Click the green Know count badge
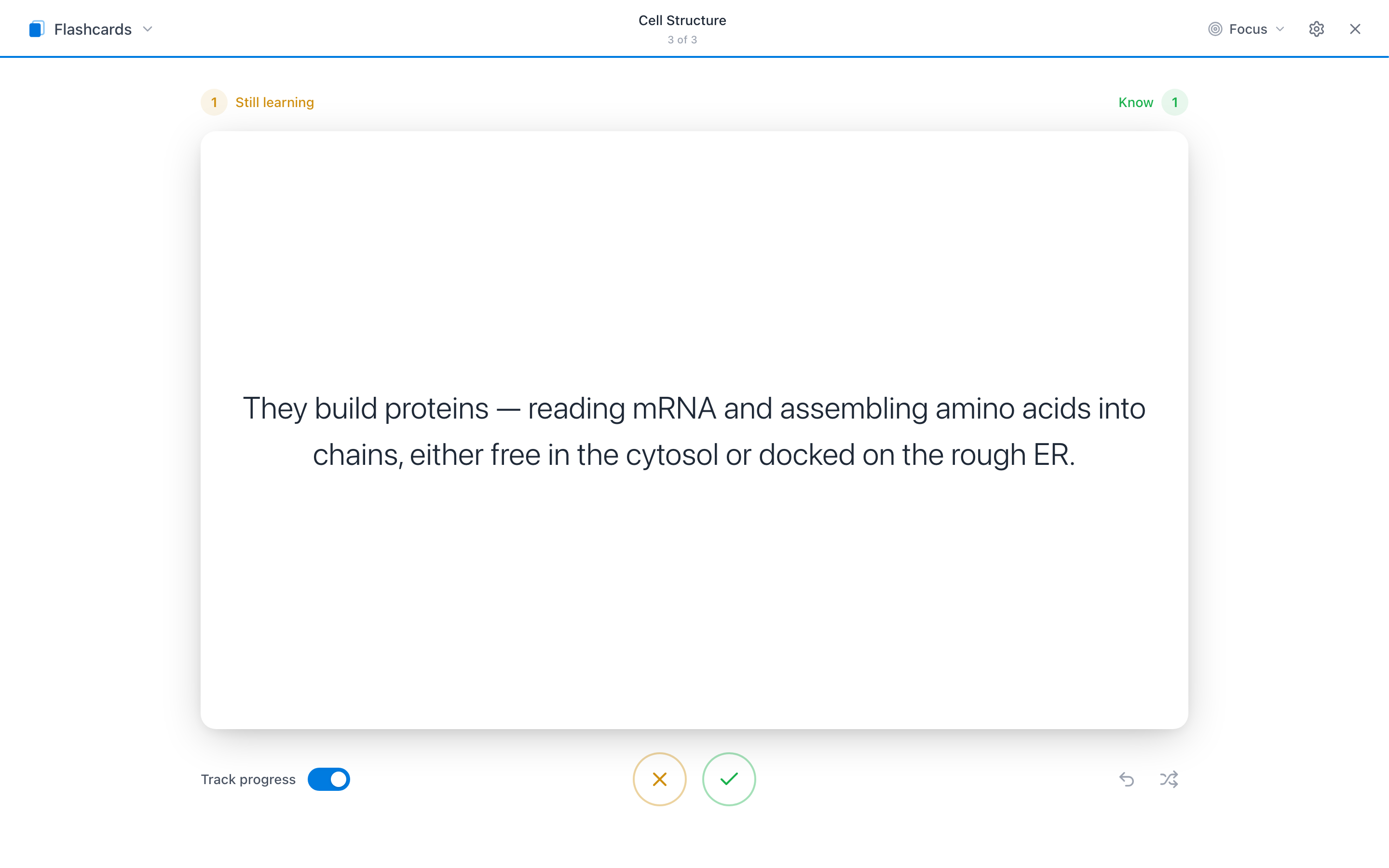Image resolution: width=1389 pixels, height=868 pixels. tap(1174, 102)
